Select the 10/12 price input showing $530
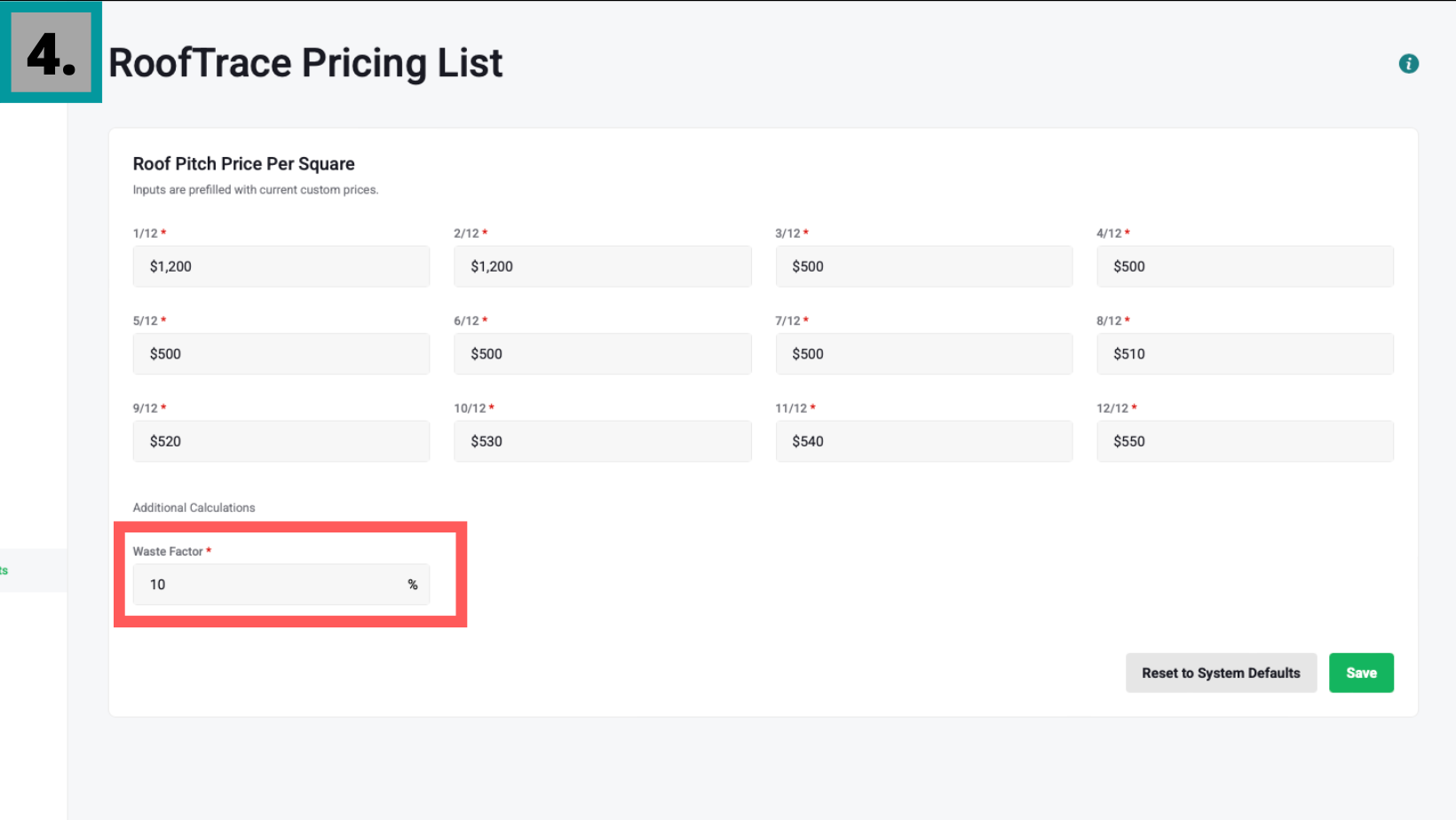 pos(602,441)
